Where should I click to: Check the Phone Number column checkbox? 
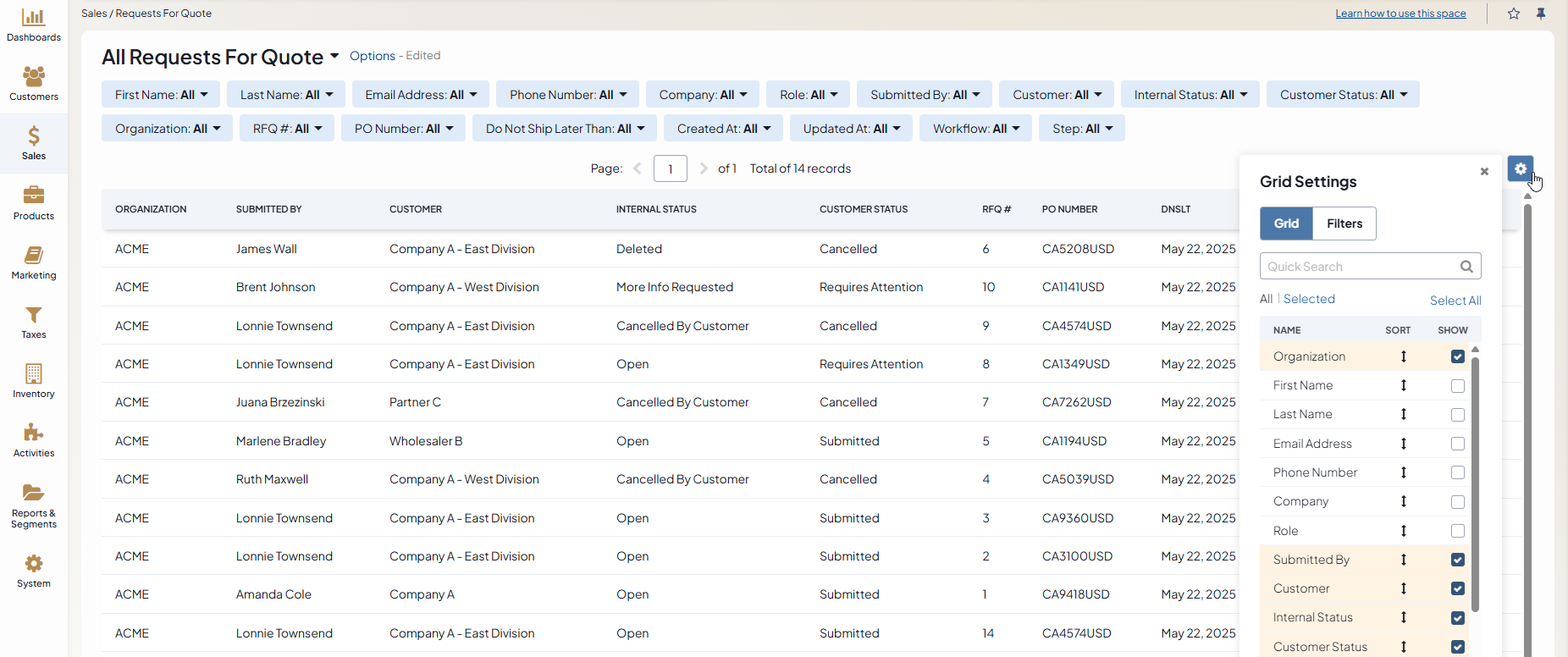(x=1457, y=472)
